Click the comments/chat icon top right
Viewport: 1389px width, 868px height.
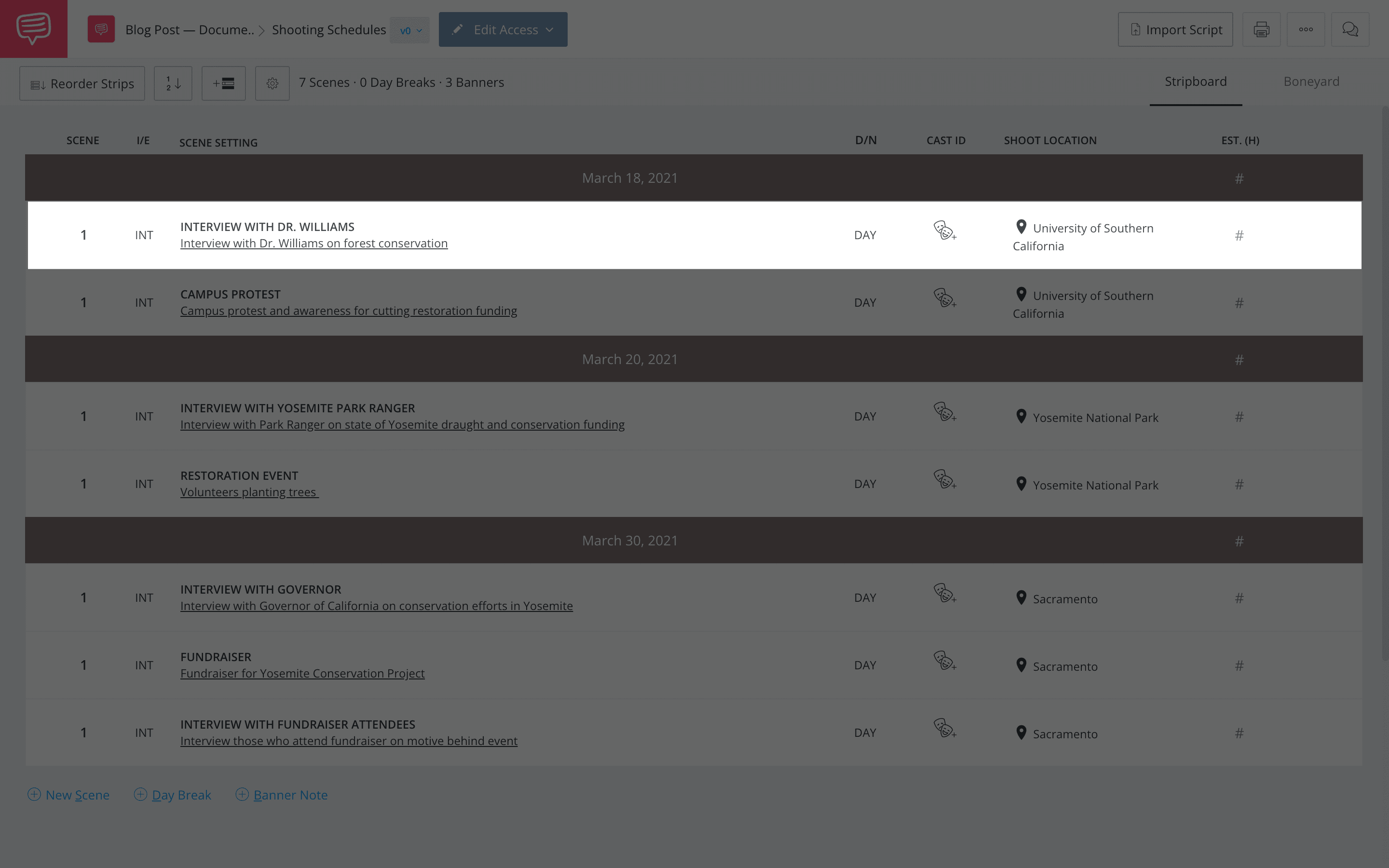[x=1350, y=29]
